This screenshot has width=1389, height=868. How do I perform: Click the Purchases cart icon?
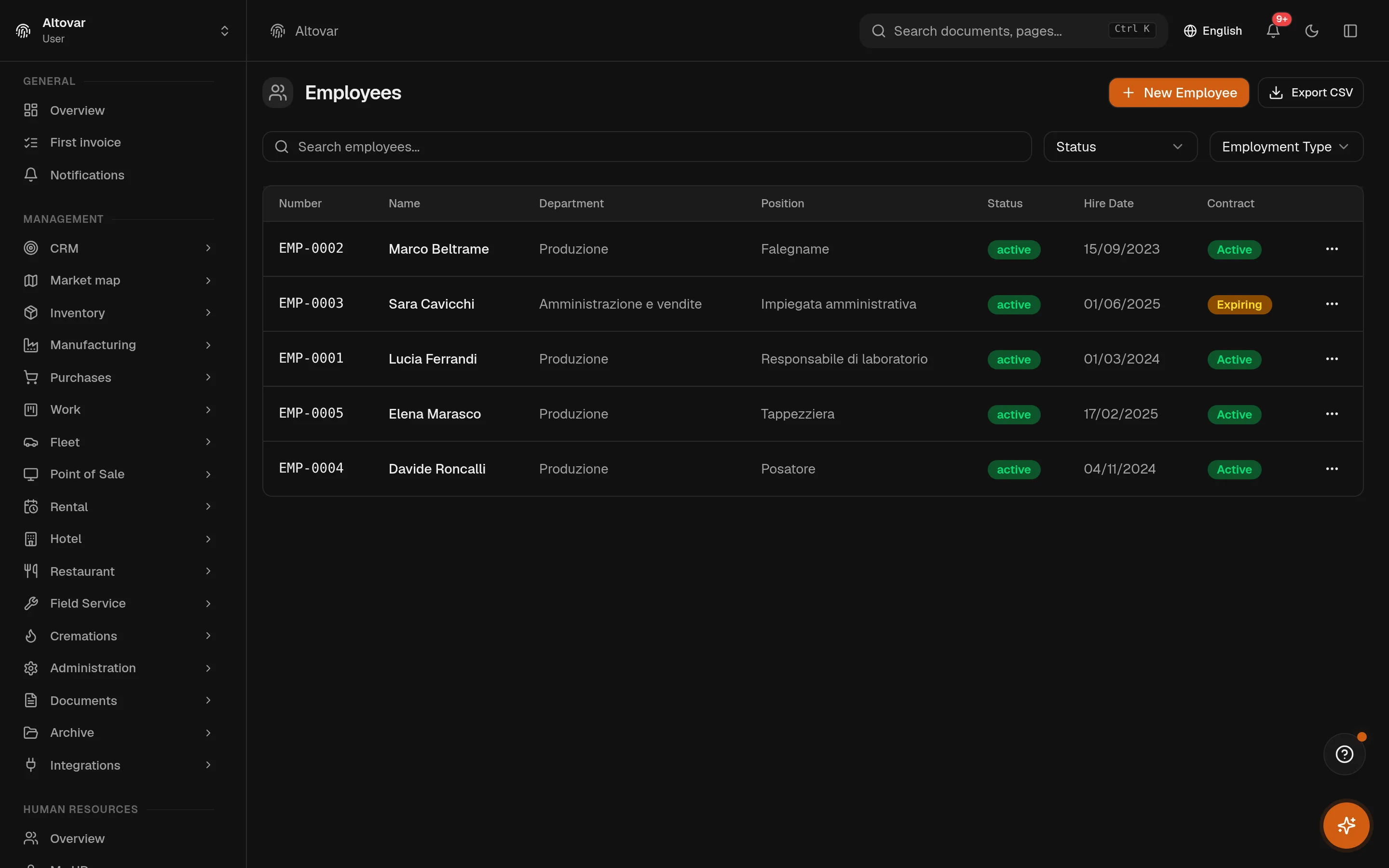pyautogui.click(x=31, y=377)
